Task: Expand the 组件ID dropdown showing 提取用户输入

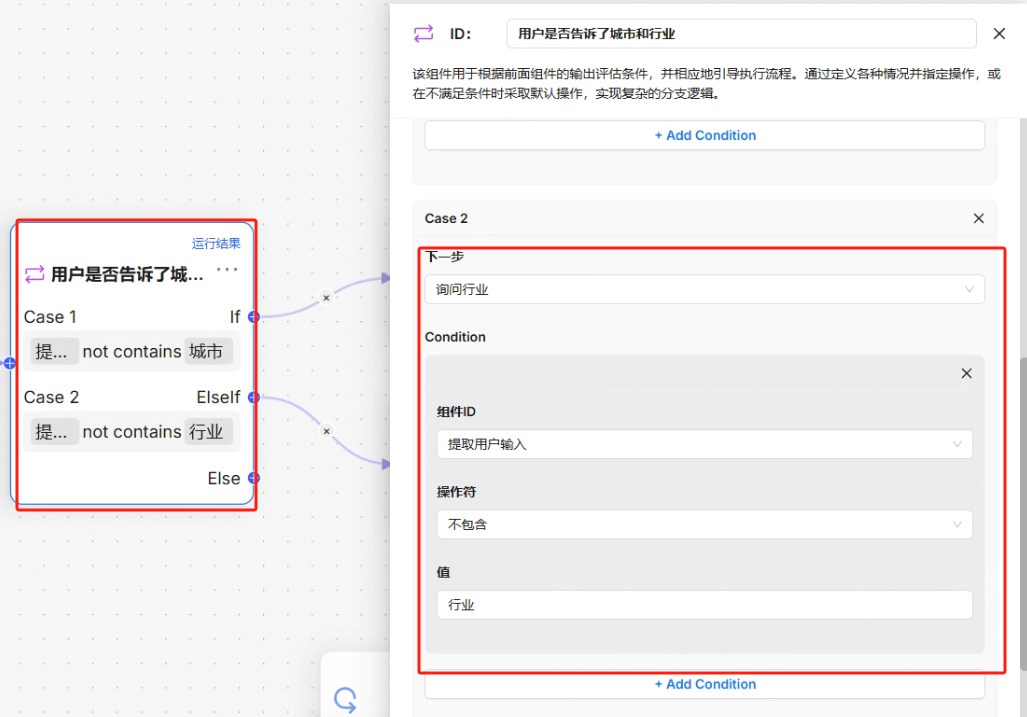Action: coord(704,444)
